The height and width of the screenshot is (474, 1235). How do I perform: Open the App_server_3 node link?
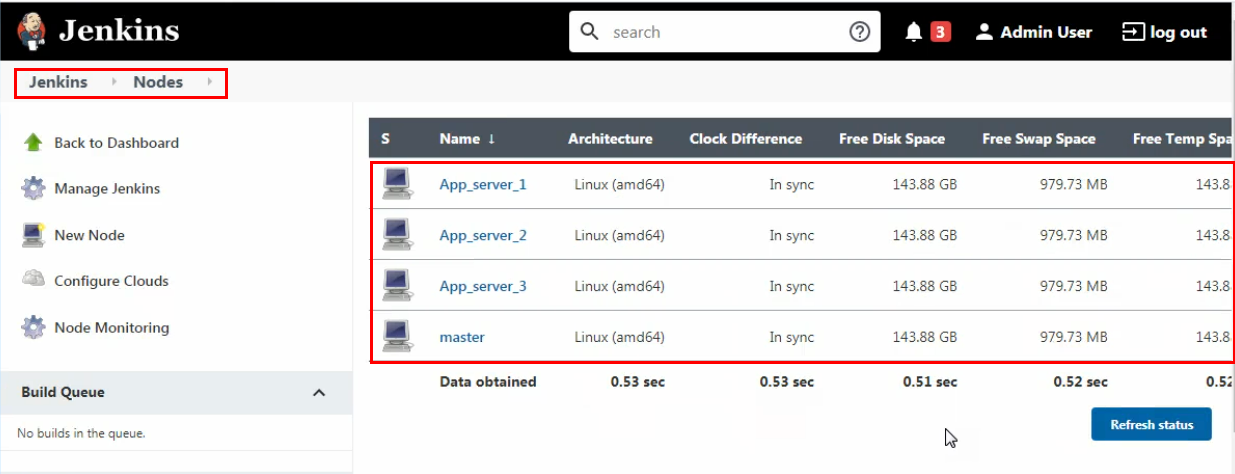[x=483, y=287]
